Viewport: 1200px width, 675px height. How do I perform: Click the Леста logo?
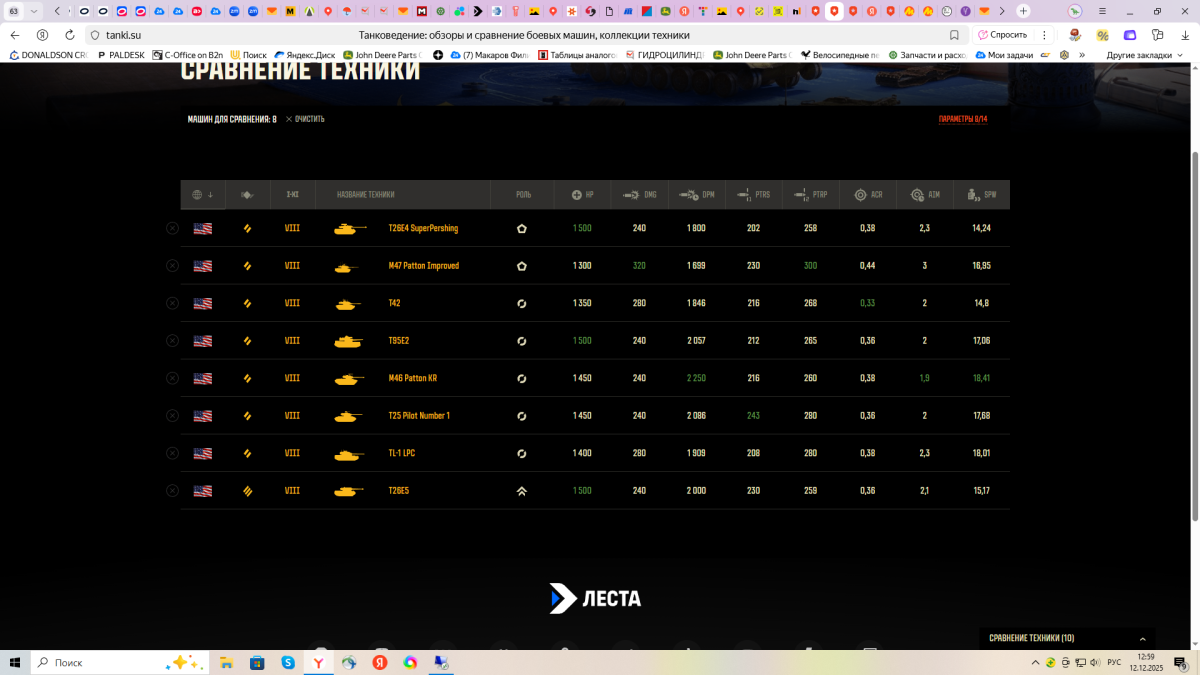(595, 598)
